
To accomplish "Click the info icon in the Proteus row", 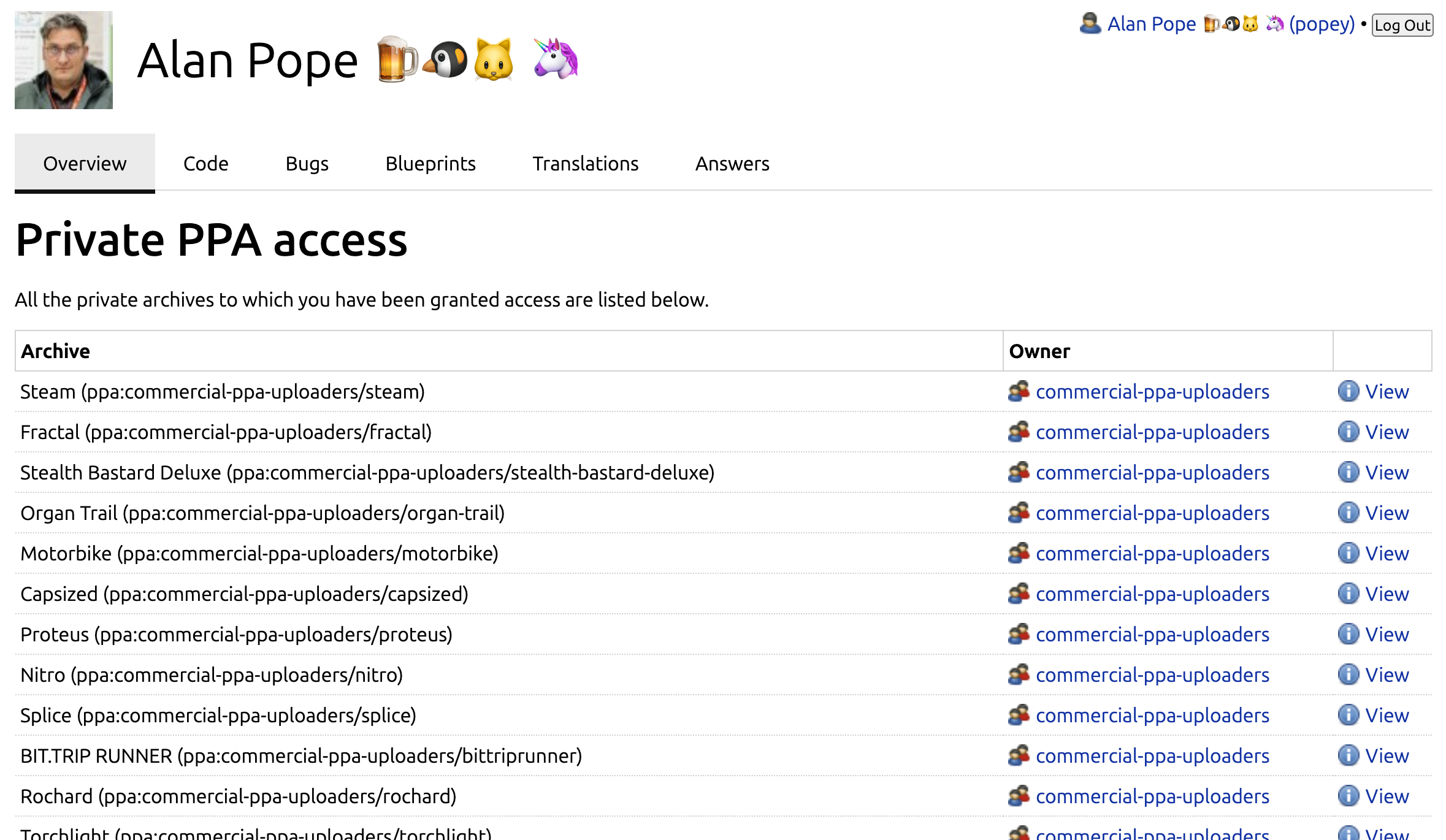I will (1348, 634).
